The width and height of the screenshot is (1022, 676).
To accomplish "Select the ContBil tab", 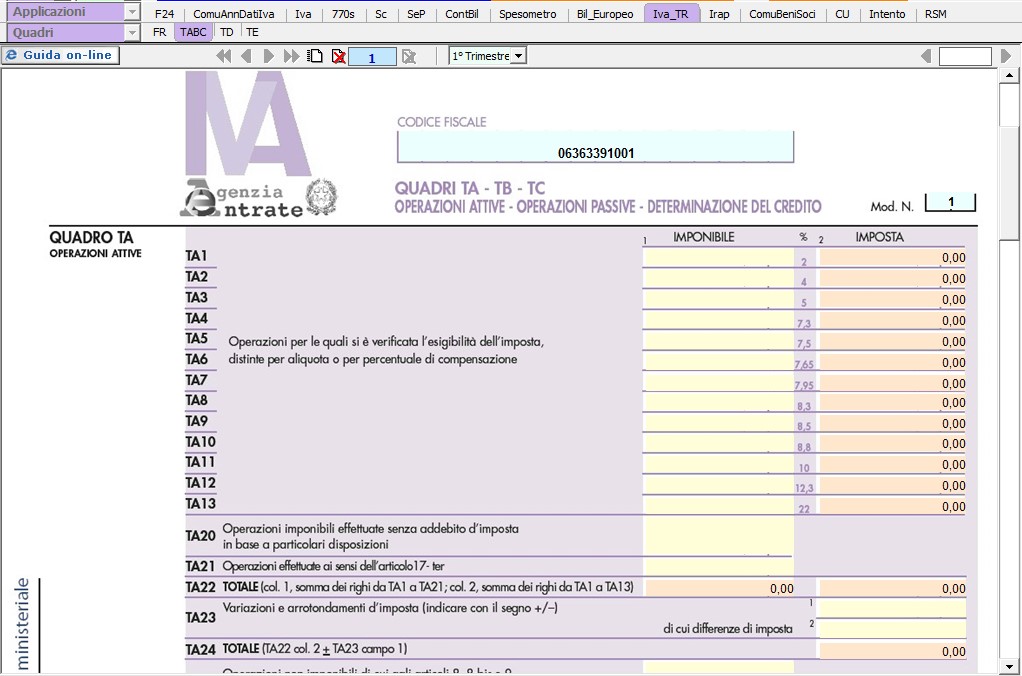I will [461, 14].
